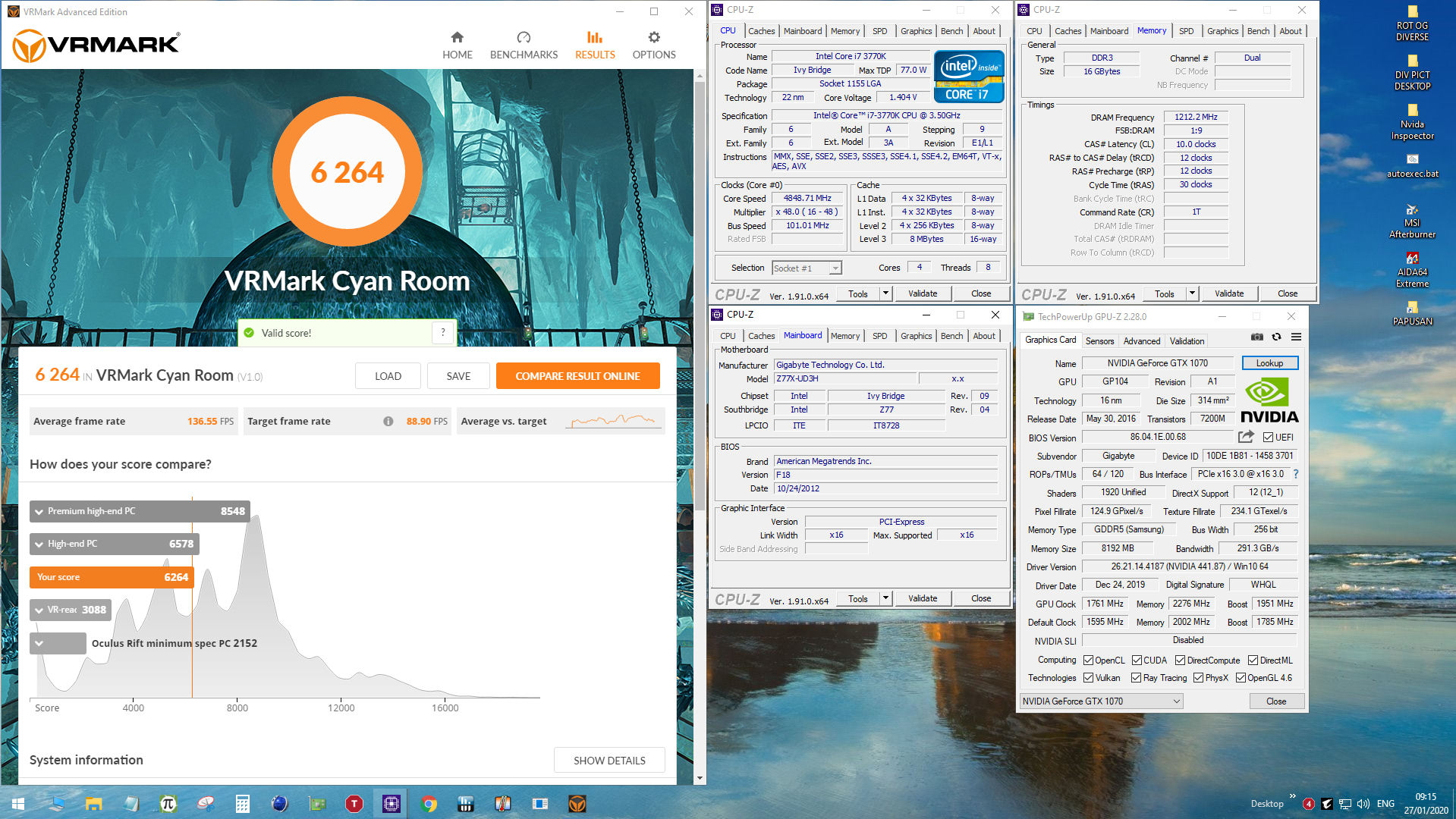Open BENCHMARKS in VRMark navigation
1456x819 pixels.
click(524, 45)
